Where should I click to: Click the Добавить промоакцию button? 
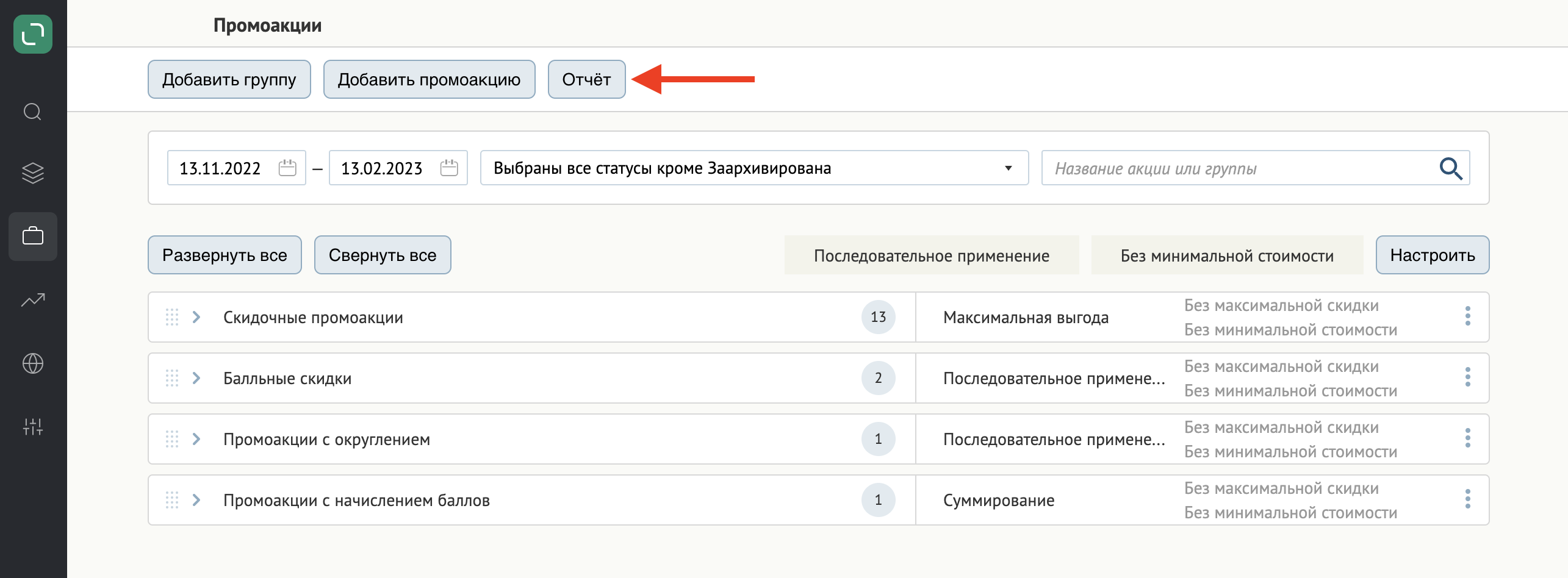(x=429, y=79)
